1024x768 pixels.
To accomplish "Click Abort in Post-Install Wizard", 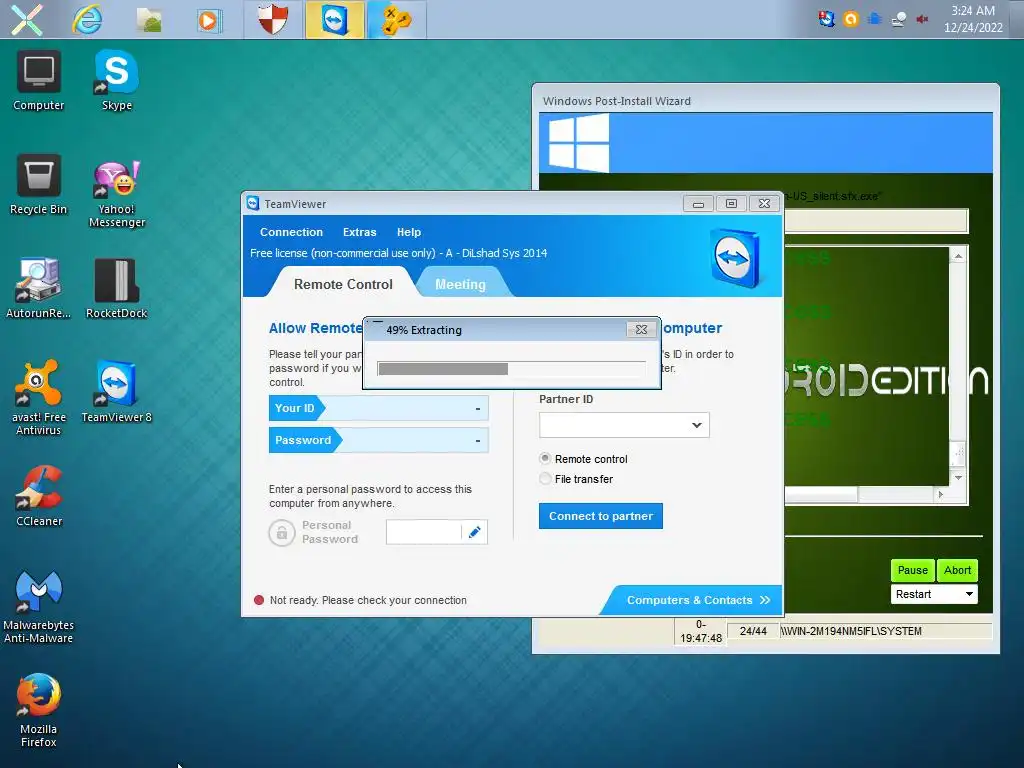I will coord(957,570).
